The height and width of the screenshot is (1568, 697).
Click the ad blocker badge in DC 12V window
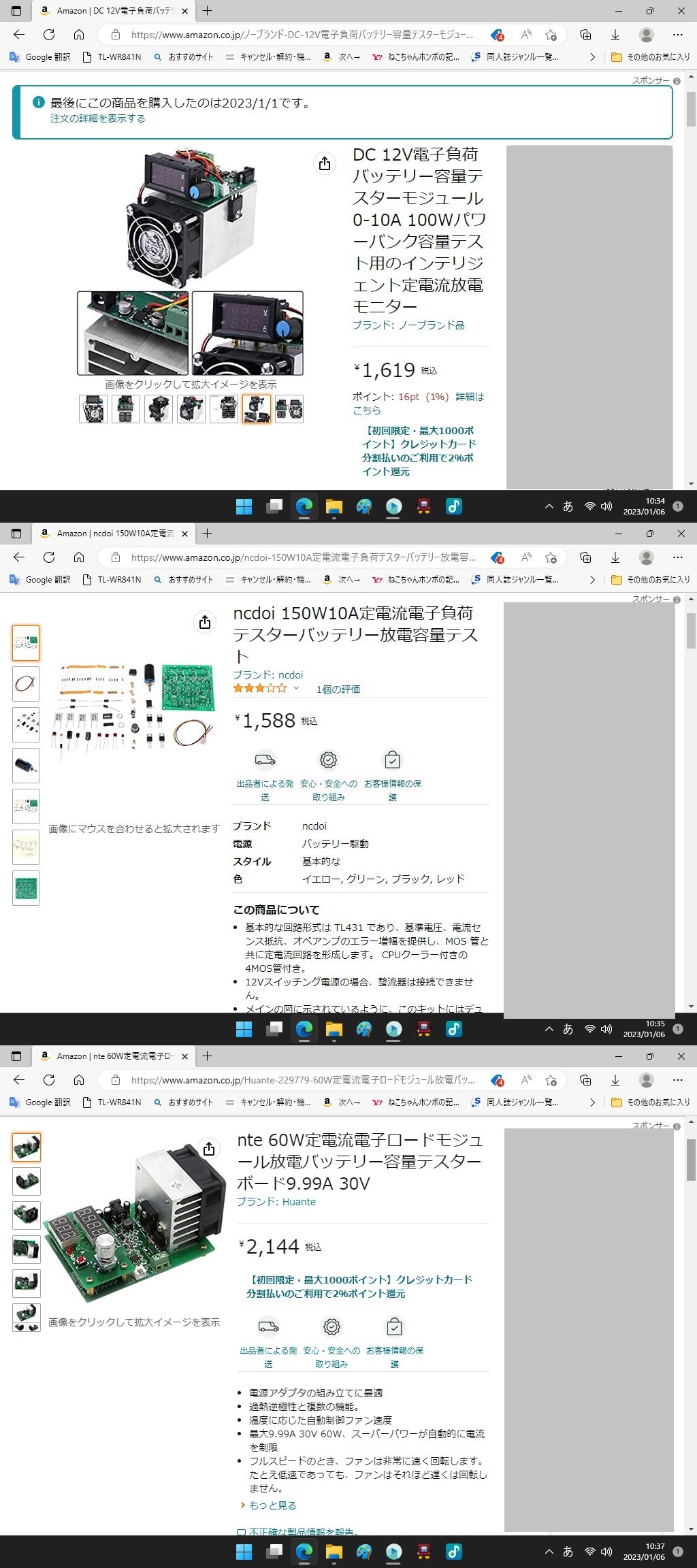(498, 35)
